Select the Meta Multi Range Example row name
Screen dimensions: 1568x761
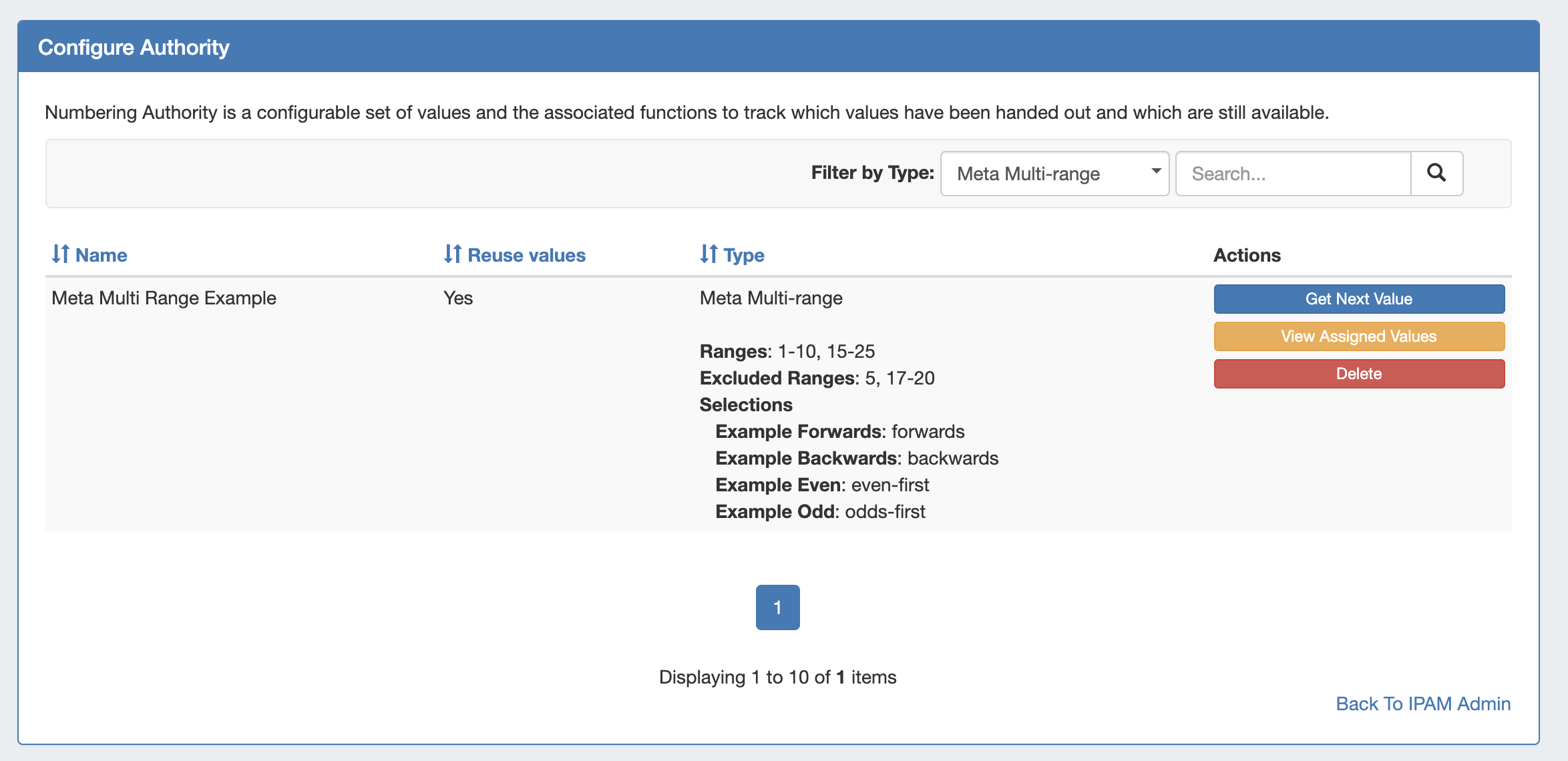point(164,298)
